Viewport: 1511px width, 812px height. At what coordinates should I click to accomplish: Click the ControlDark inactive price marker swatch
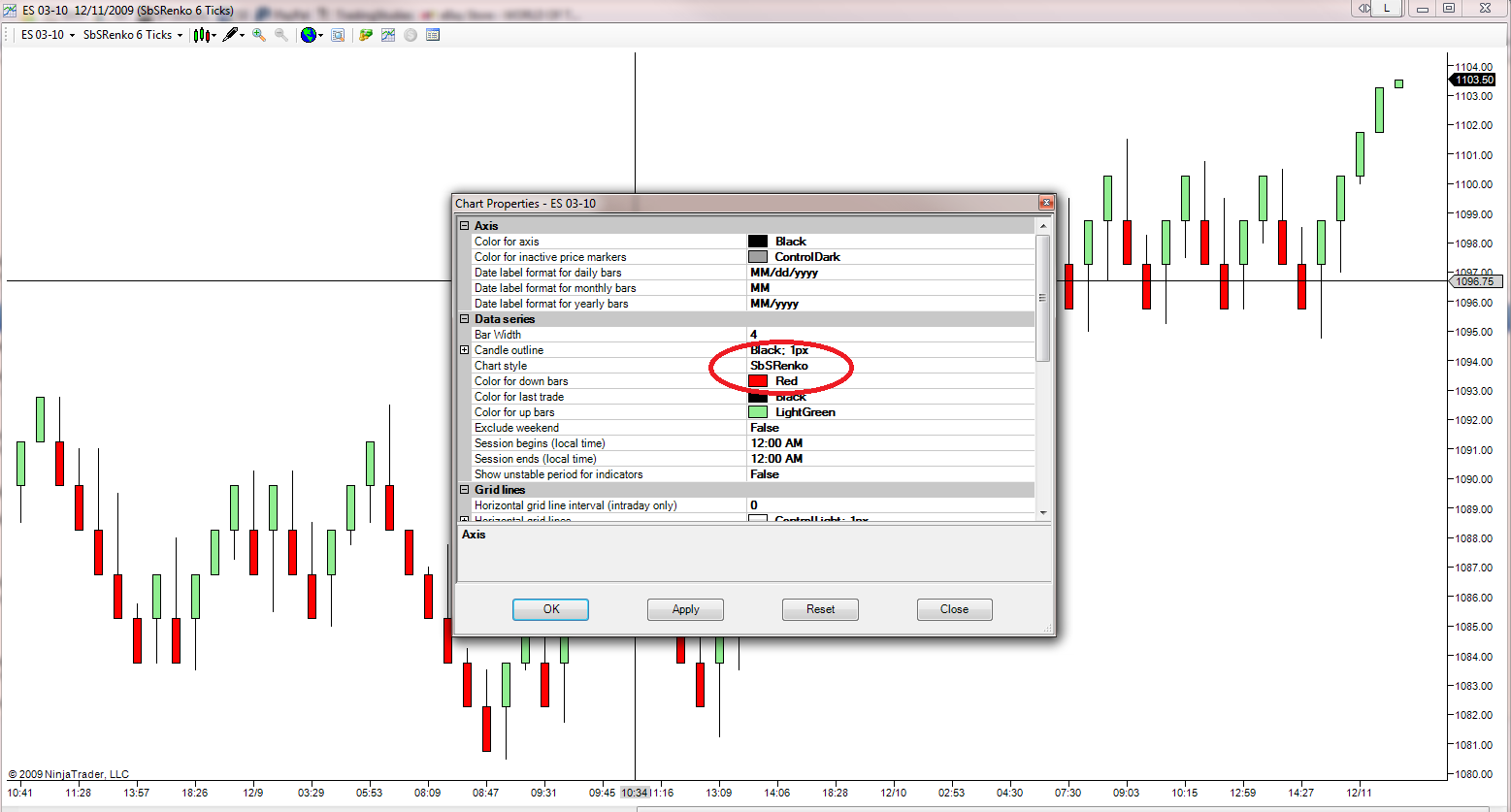pos(758,257)
